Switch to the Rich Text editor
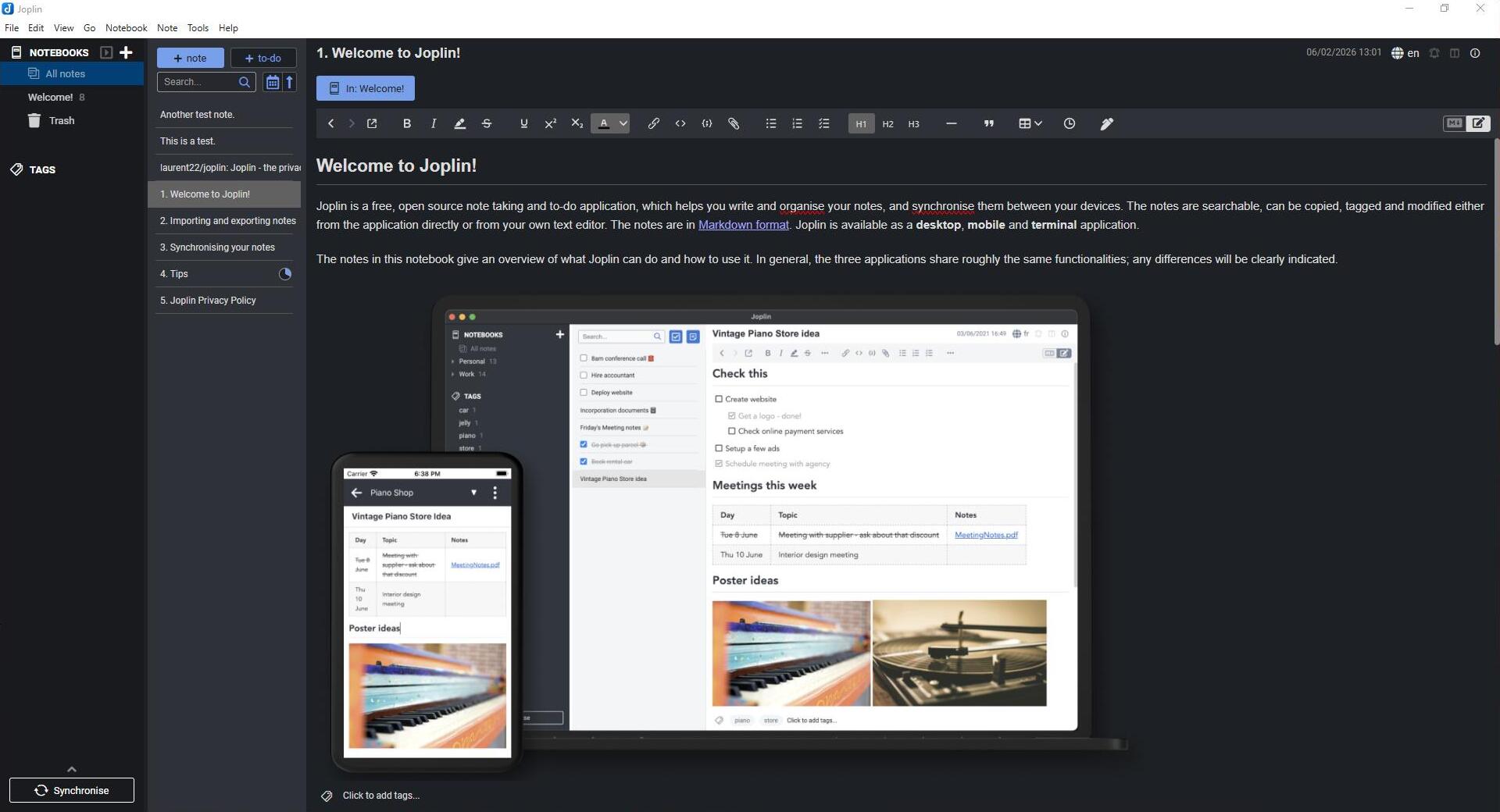This screenshot has height=812, width=1500. (x=1478, y=123)
